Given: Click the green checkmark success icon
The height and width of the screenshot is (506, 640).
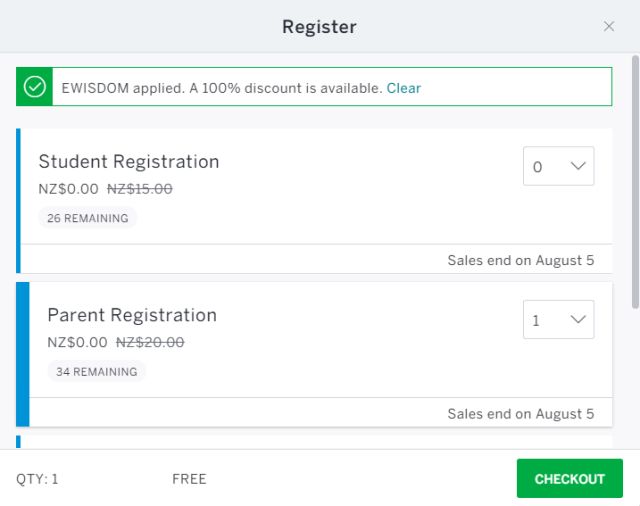Looking at the screenshot, I should (x=35, y=87).
